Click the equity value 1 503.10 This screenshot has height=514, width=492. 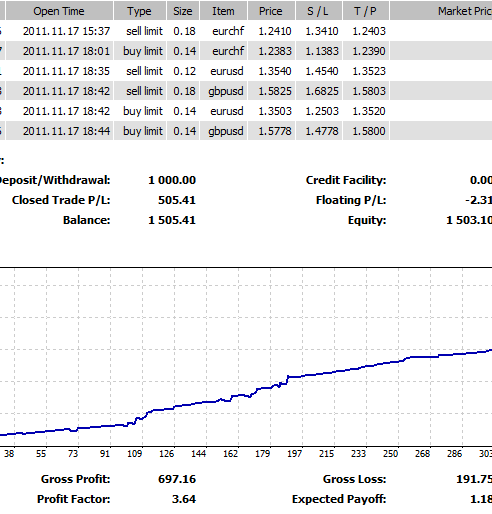click(x=469, y=220)
